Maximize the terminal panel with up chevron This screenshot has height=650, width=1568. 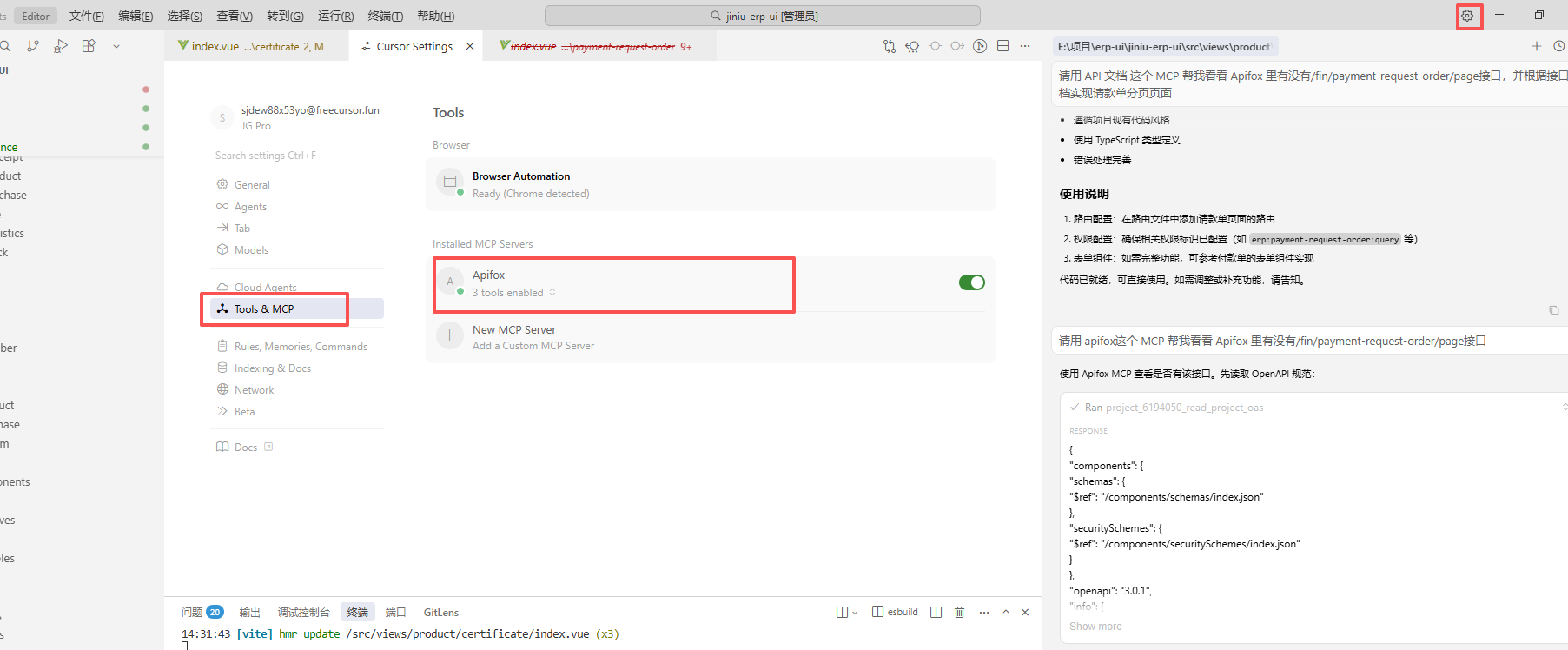(1006, 612)
